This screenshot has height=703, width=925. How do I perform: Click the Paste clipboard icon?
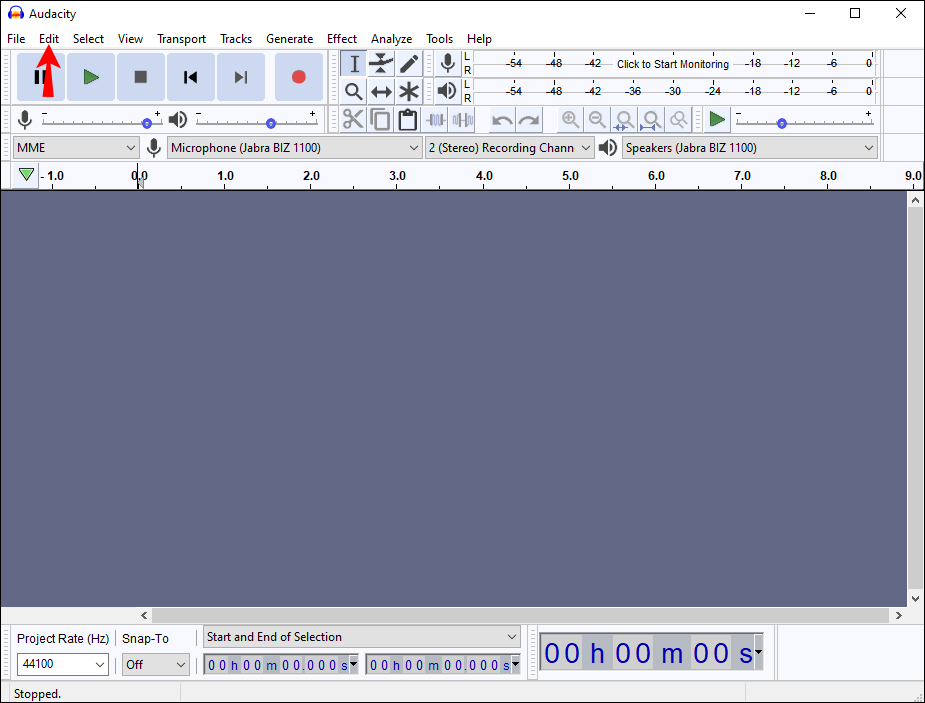click(x=407, y=120)
